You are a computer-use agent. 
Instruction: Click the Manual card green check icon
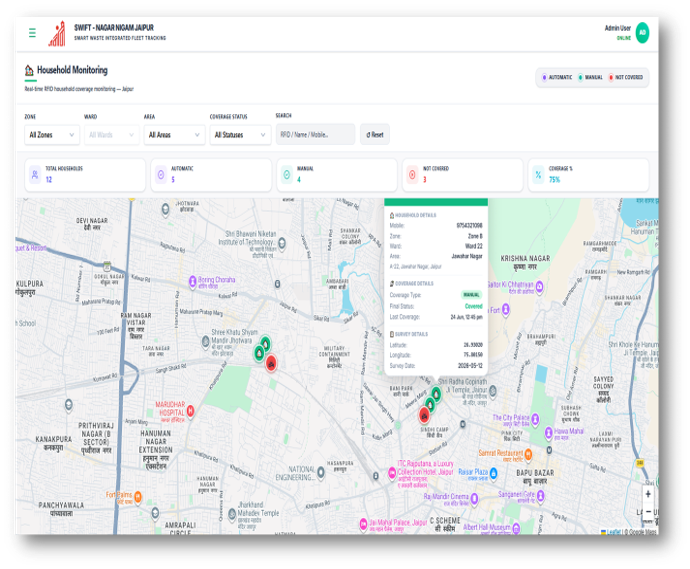pyautogui.click(x=287, y=175)
